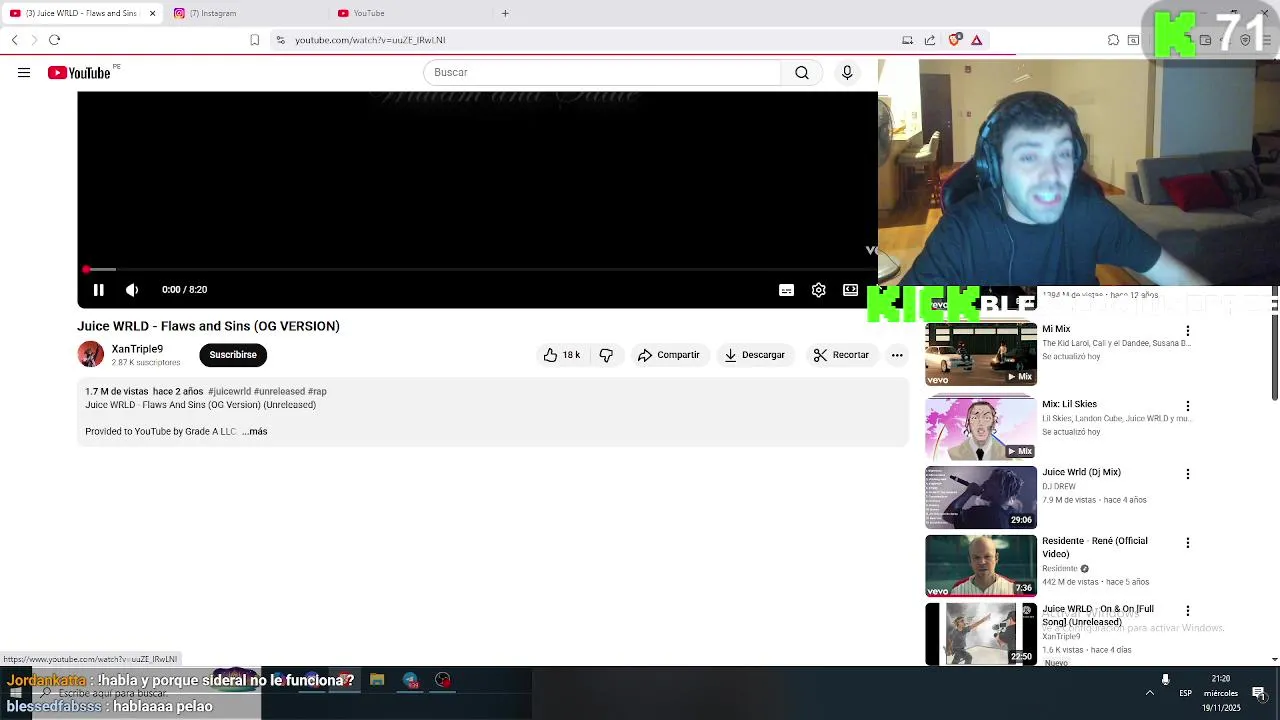Image resolution: width=1280 pixels, height=720 pixels.
Task: Open the XanTriple9 channel name link
Action: tap(137, 349)
